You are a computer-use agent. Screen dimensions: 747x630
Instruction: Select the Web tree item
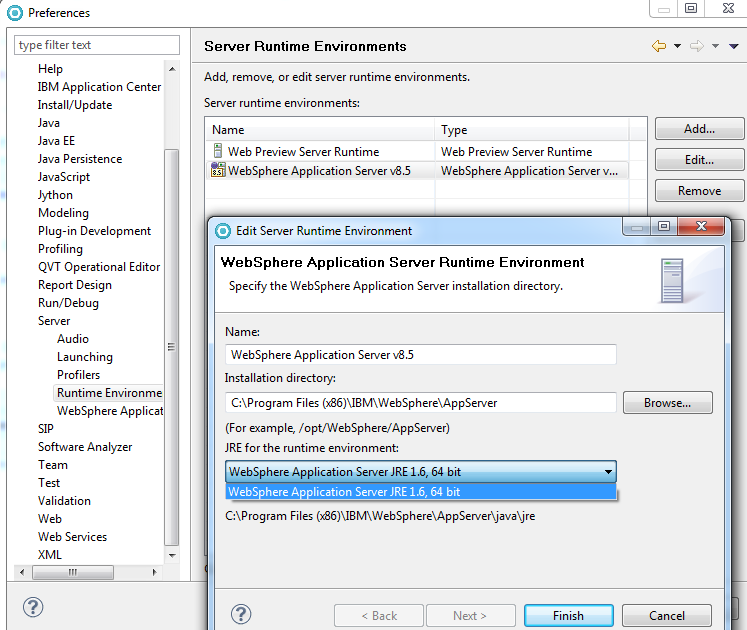[50, 518]
